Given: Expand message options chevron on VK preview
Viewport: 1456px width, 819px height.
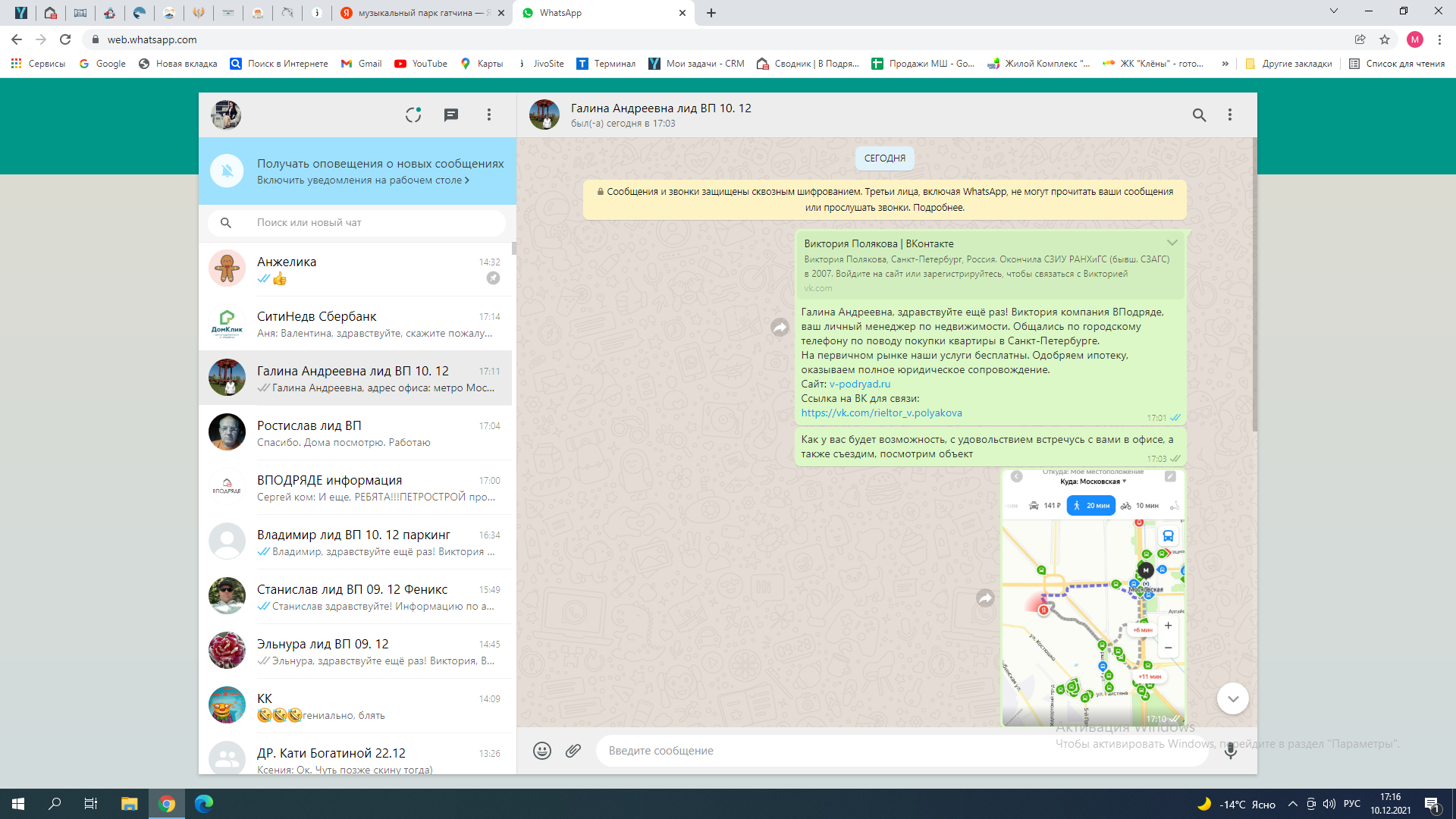Looking at the screenshot, I should [1172, 243].
